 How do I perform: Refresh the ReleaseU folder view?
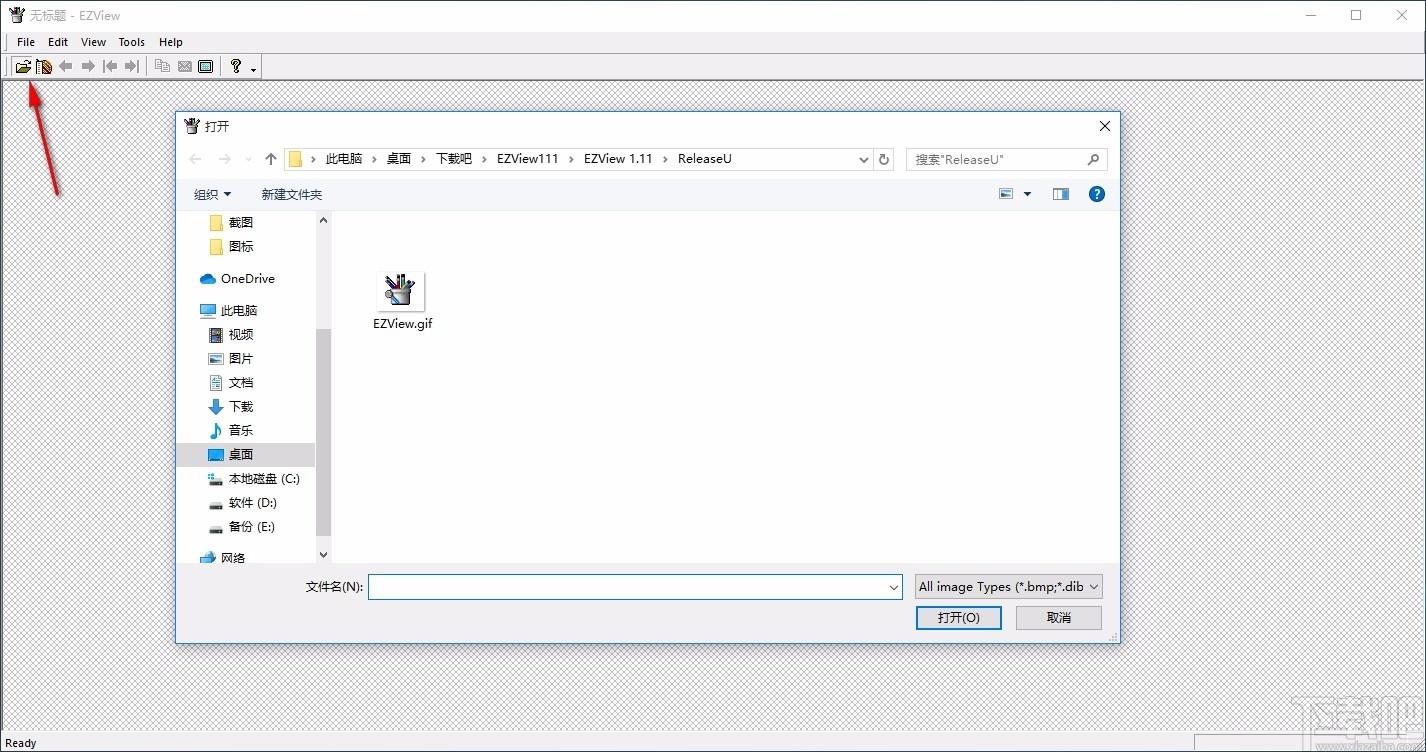(884, 159)
